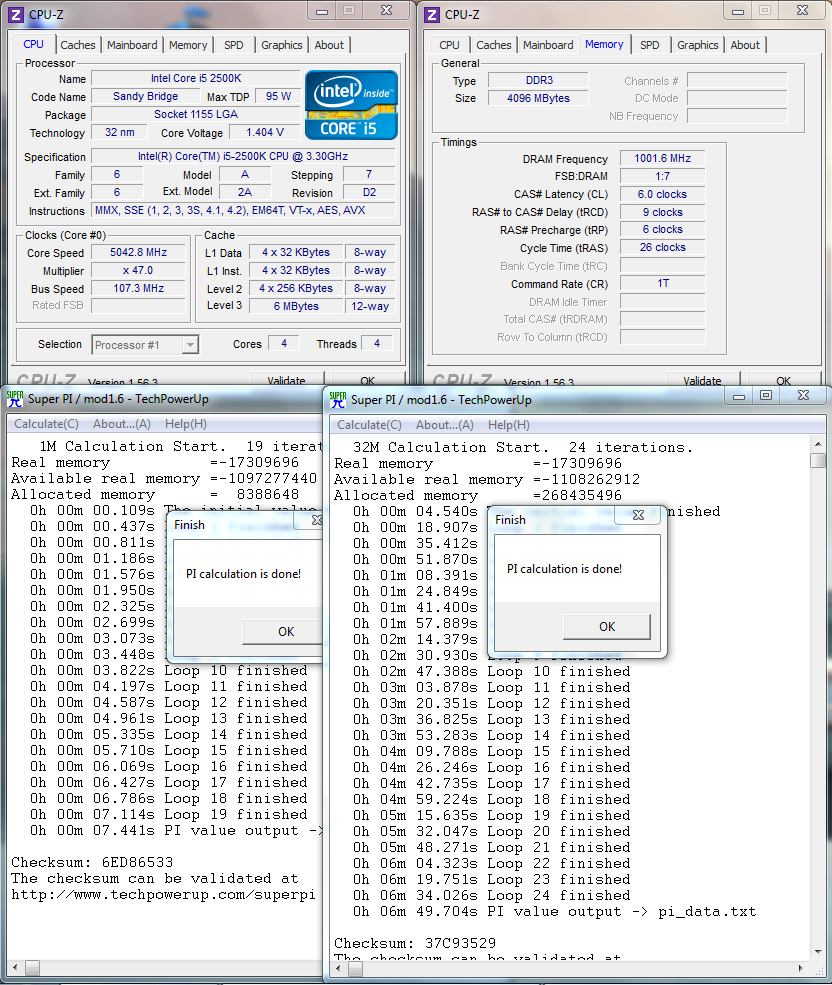
Task: Click the scroll left arrow in 1M Super PI window
Action: pyautogui.click(x=16, y=967)
